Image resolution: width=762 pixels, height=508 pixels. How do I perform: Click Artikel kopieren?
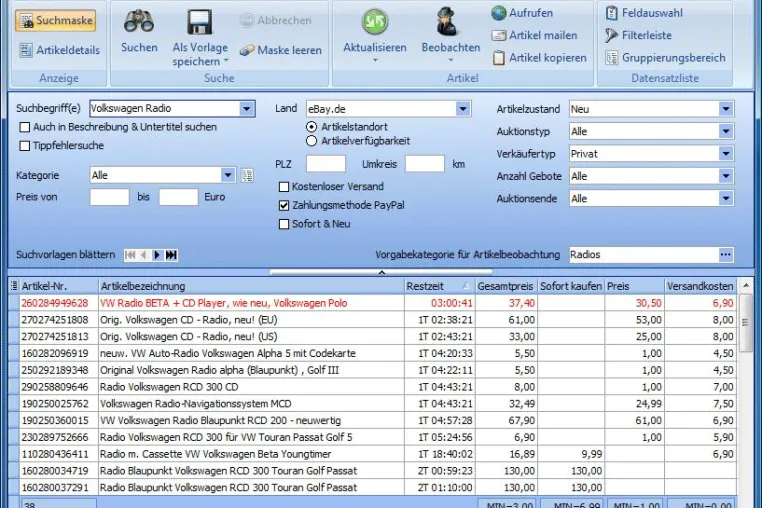coord(539,58)
